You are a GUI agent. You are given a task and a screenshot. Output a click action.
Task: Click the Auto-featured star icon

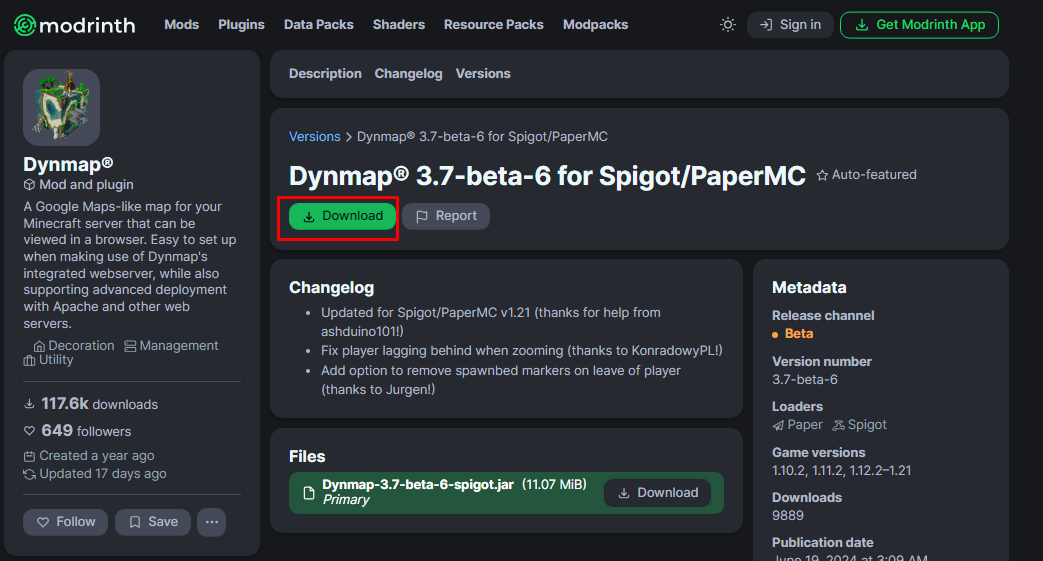[822, 175]
